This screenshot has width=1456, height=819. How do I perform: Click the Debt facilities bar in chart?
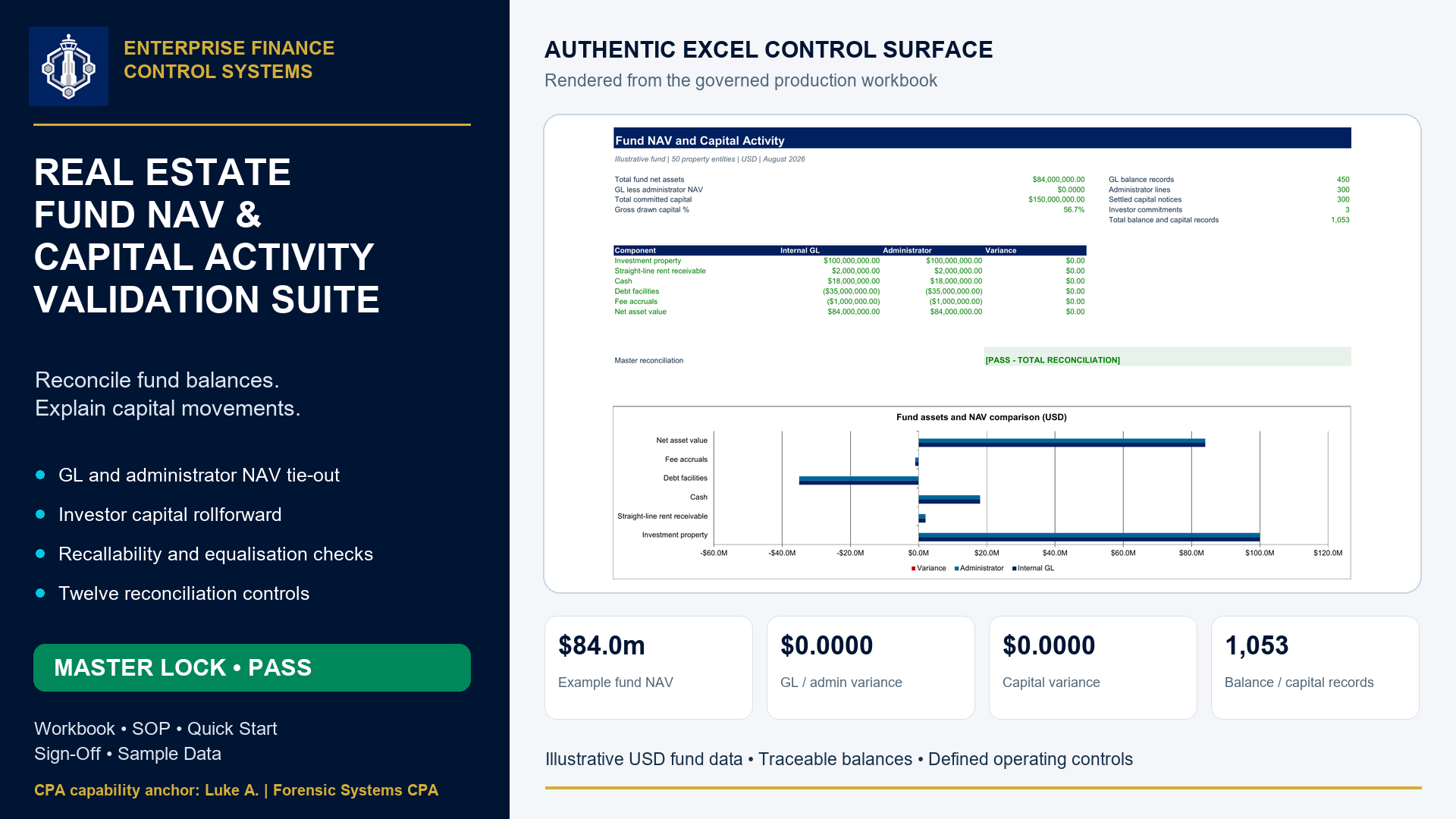click(x=858, y=480)
